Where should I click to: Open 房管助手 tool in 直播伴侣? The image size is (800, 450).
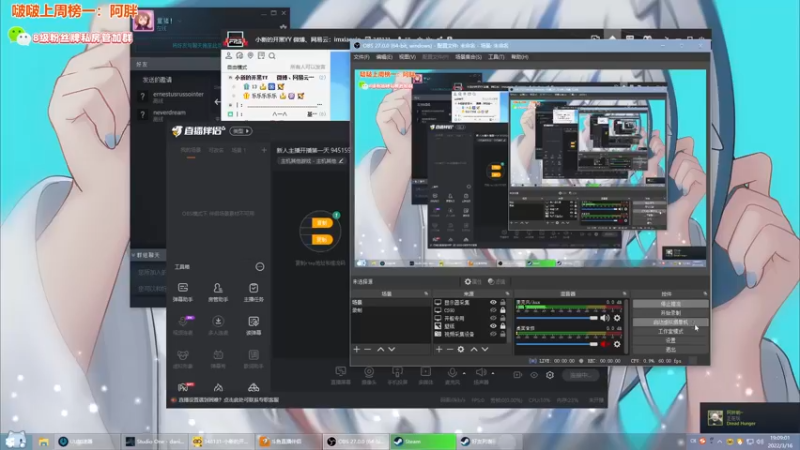[x=218, y=292]
